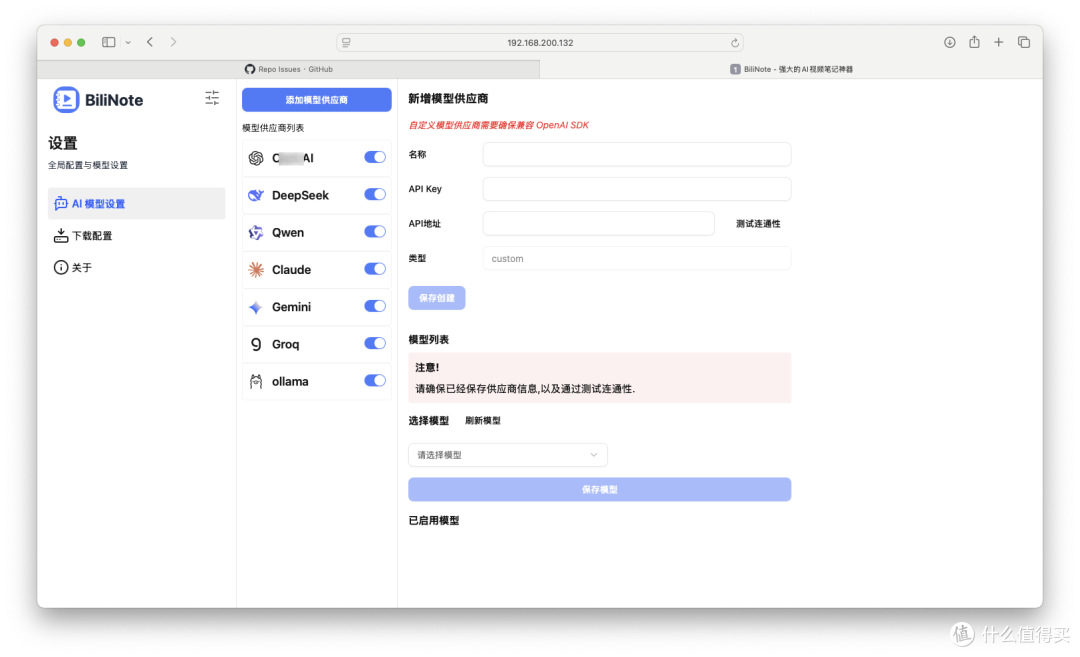This screenshot has width=1080, height=657.
Task: Click the AI 模型设置 chat icon
Action: point(61,204)
